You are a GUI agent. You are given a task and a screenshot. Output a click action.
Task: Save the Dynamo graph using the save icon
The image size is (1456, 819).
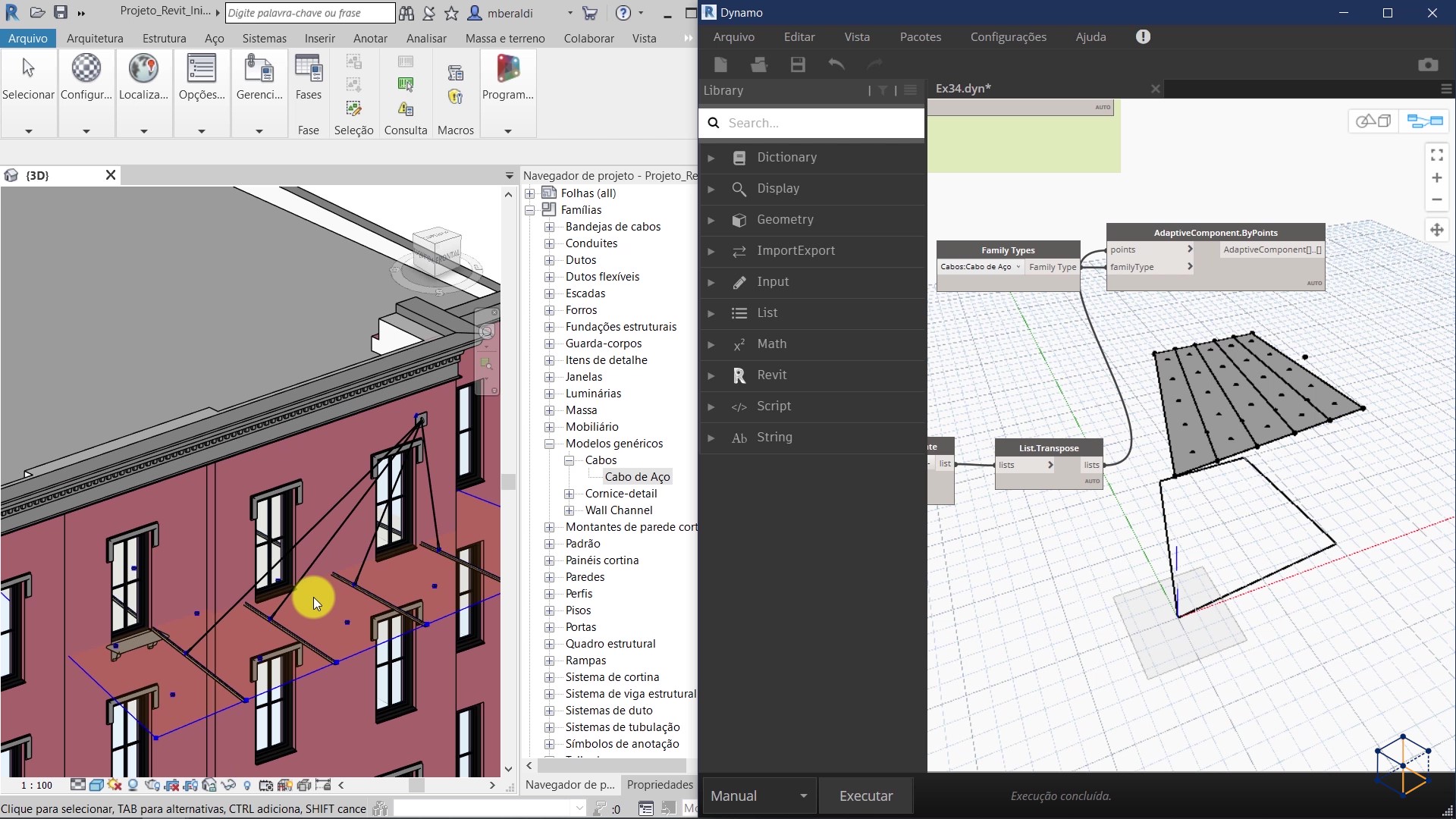tap(797, 65)
